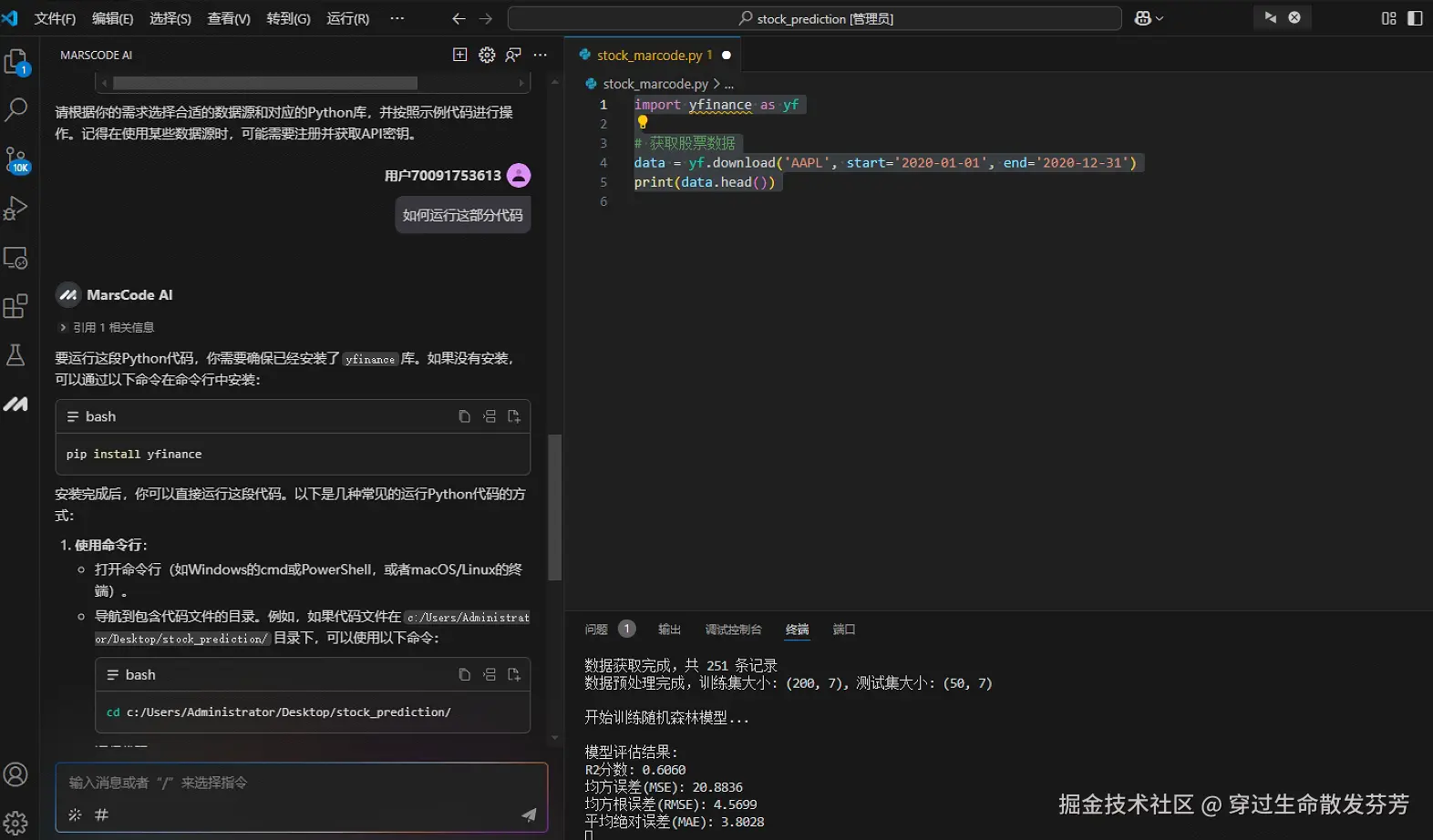Image resolution: width=1433 pixels, height=840 pixels.
Task: Click the MarsCode feedback person icon
Action: pos(513,55)
